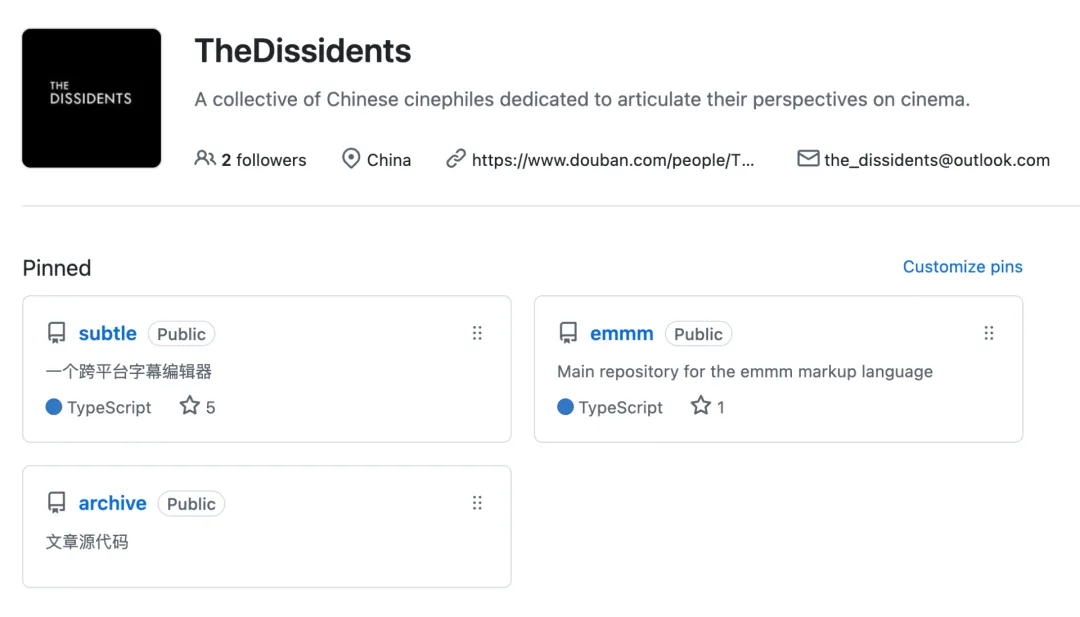Click the location pin icon

point(351,159)
